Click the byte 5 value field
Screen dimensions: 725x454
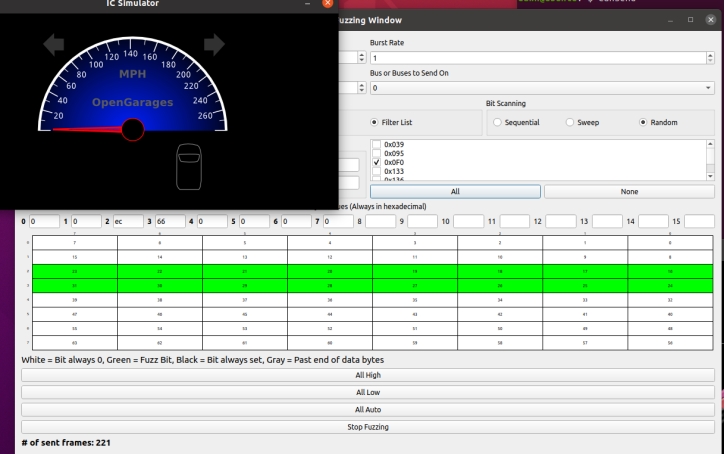[254, 221]
